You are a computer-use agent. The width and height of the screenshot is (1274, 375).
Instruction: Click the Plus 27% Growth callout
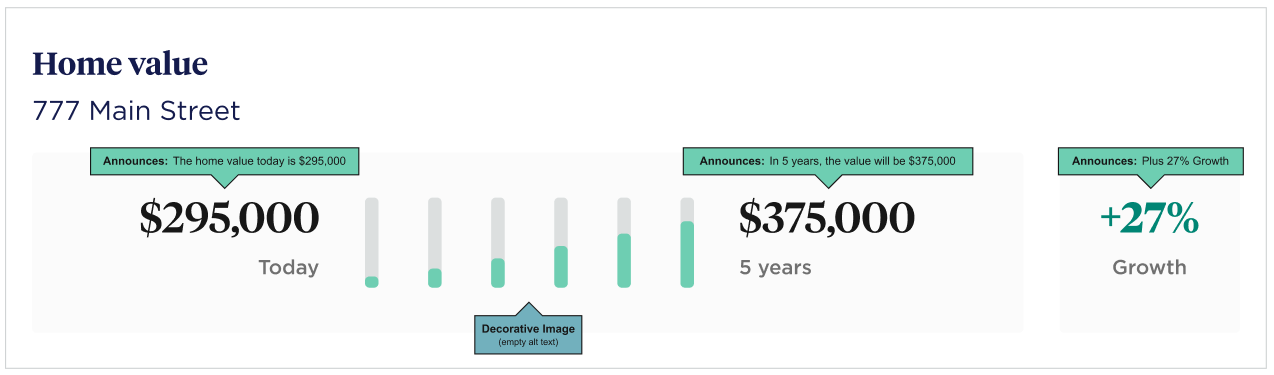(x=1150, y=161)
